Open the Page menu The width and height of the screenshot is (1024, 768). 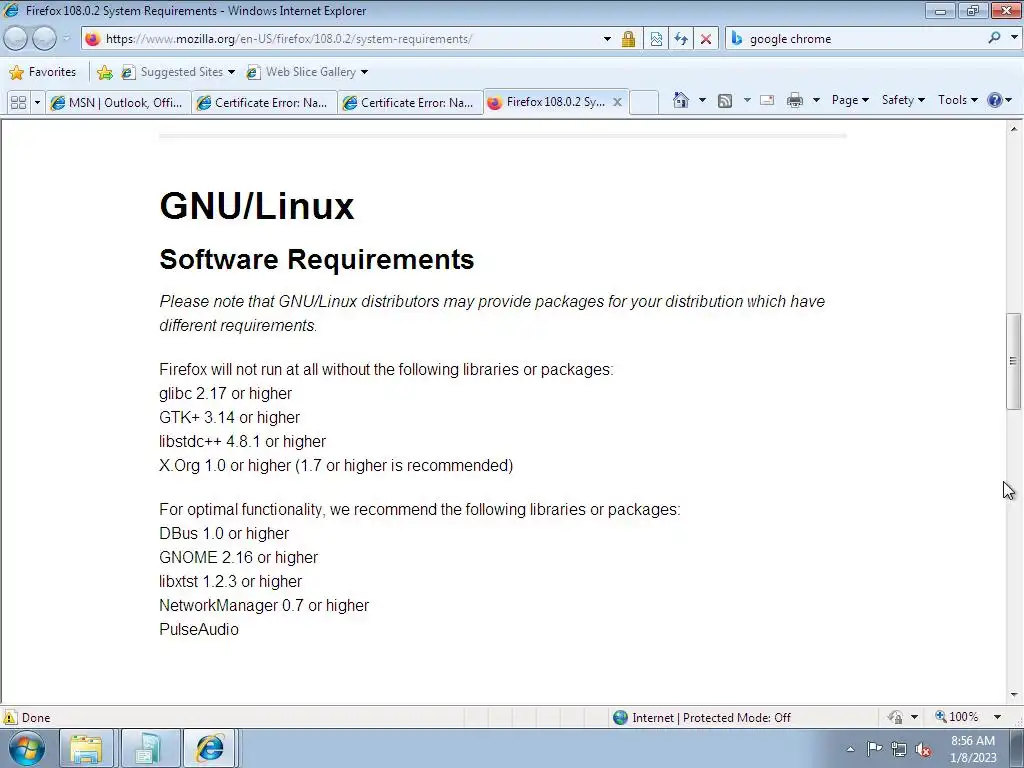pos(850,100)
